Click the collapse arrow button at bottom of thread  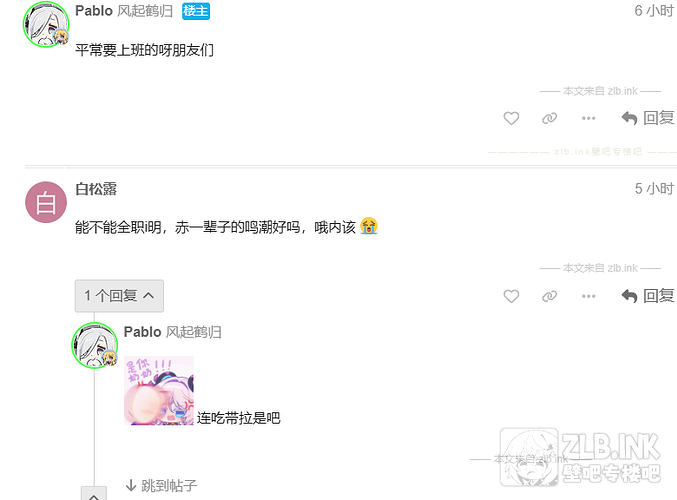tap(94, 494)
